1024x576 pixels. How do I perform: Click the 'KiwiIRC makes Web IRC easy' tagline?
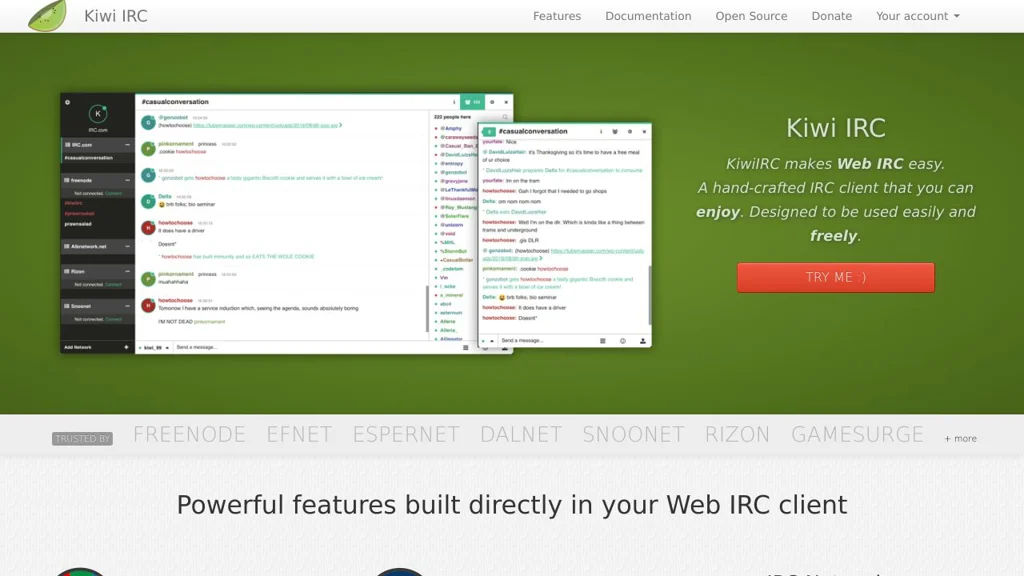pyautogui.click(x=835, y=164)
